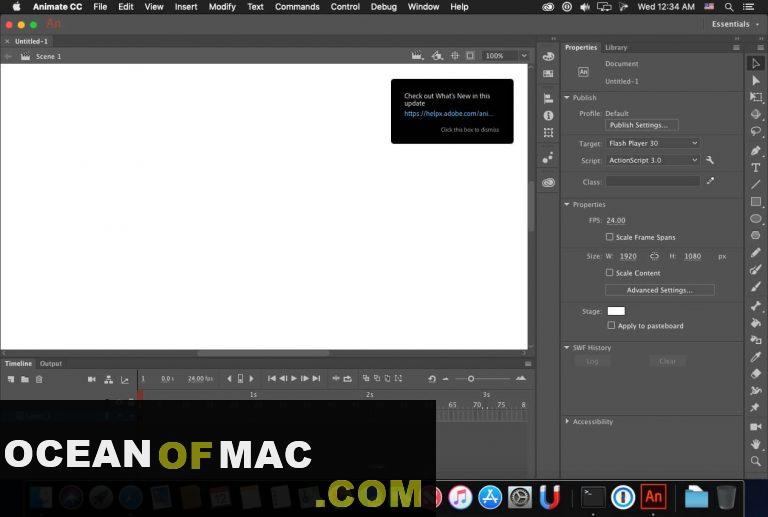
Task: Select the Subselection tool
Action: [x=756, y=80]
